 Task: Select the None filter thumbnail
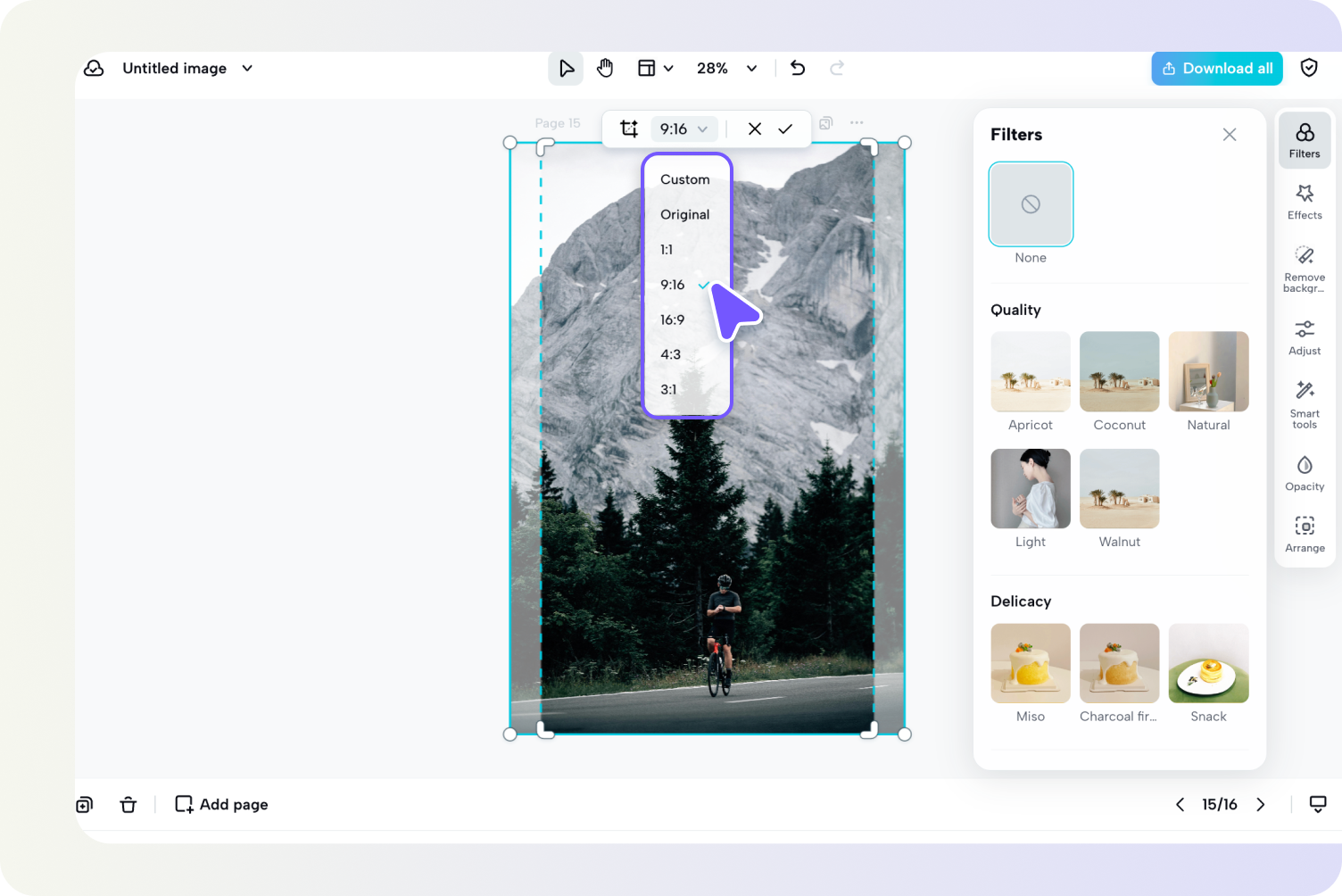[x=1031, y=204]
